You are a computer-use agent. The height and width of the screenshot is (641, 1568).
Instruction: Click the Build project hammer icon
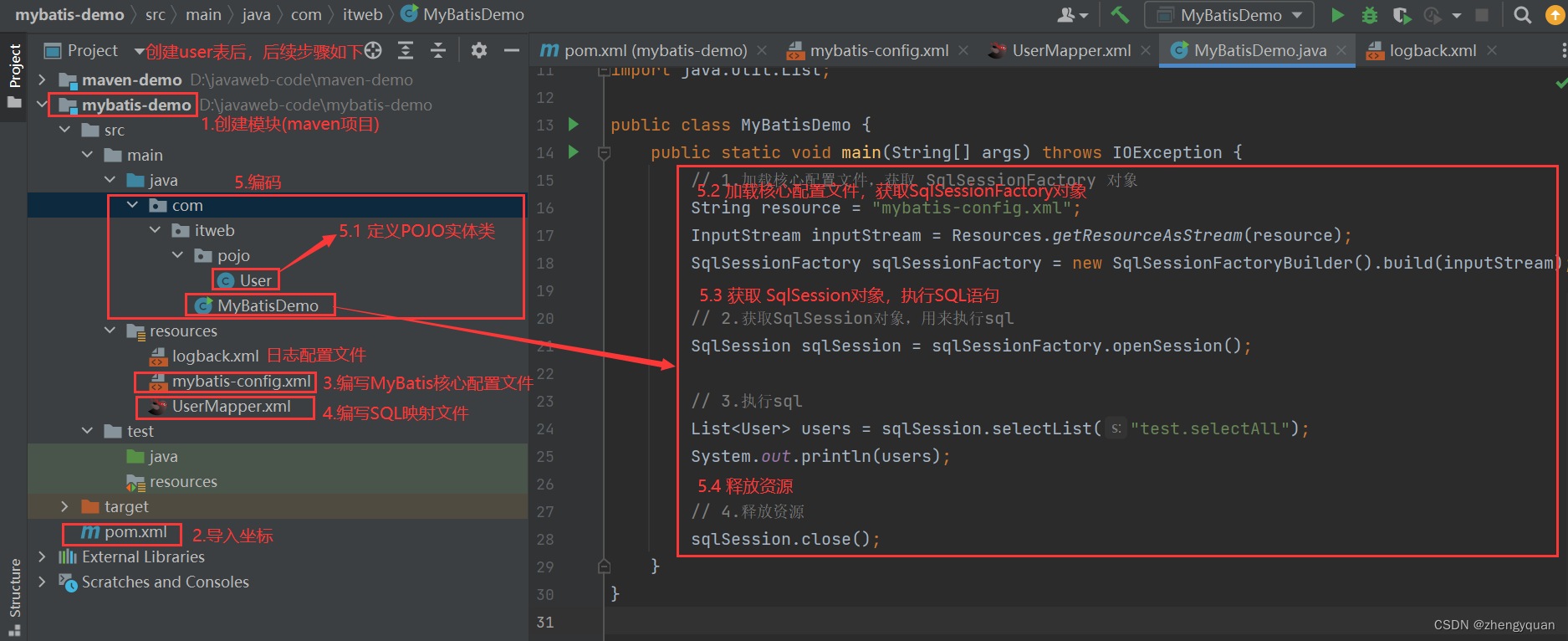[x=1120, y=14]
